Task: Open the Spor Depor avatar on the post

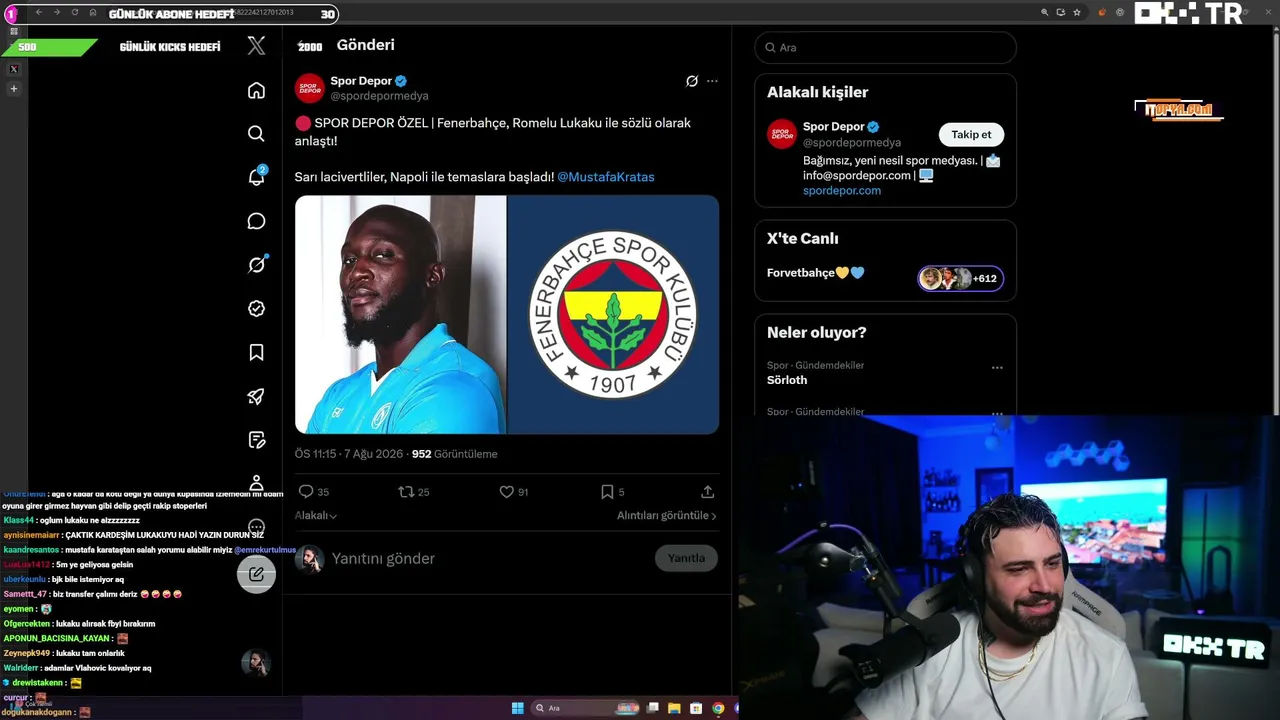Action: click(x=310, y=88)
